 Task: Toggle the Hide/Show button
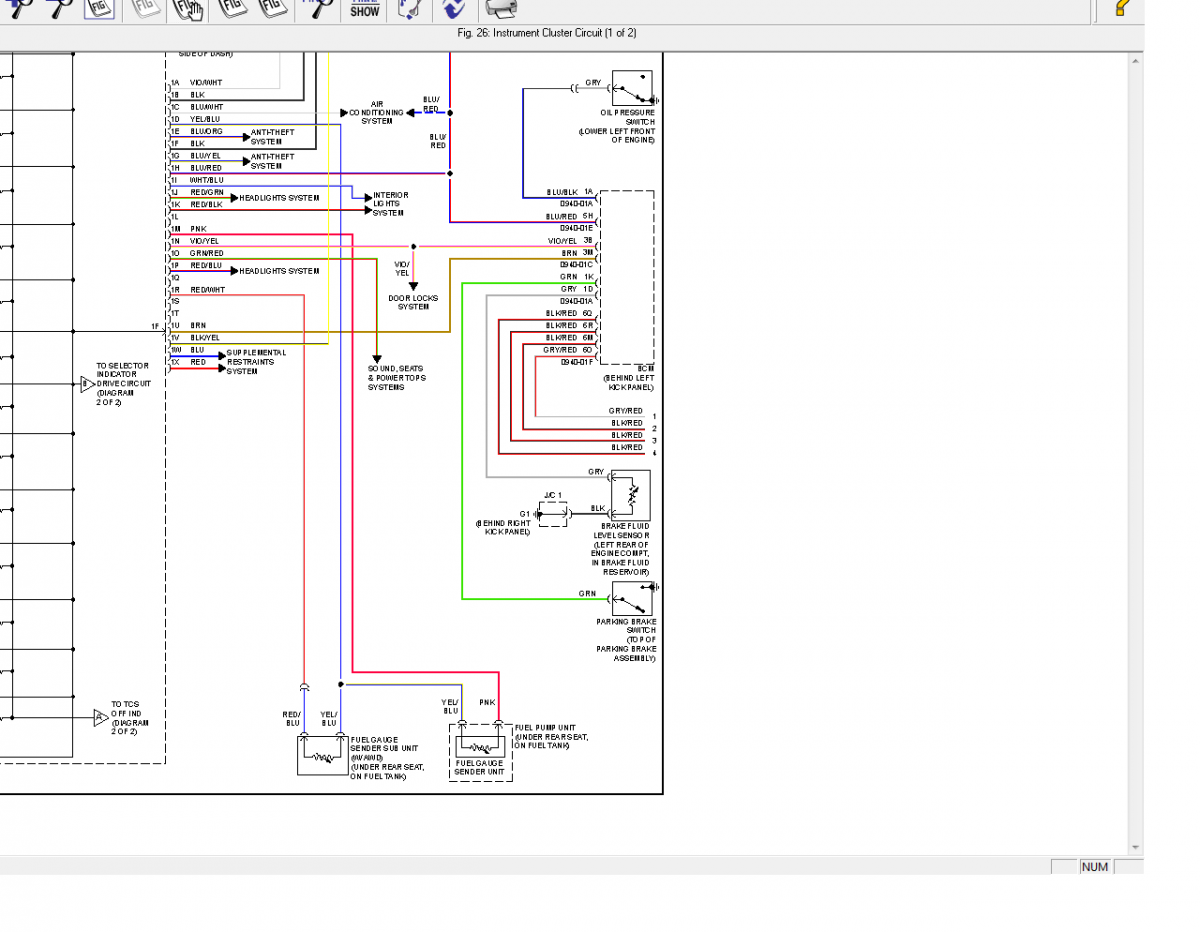[x=364, y=9]
